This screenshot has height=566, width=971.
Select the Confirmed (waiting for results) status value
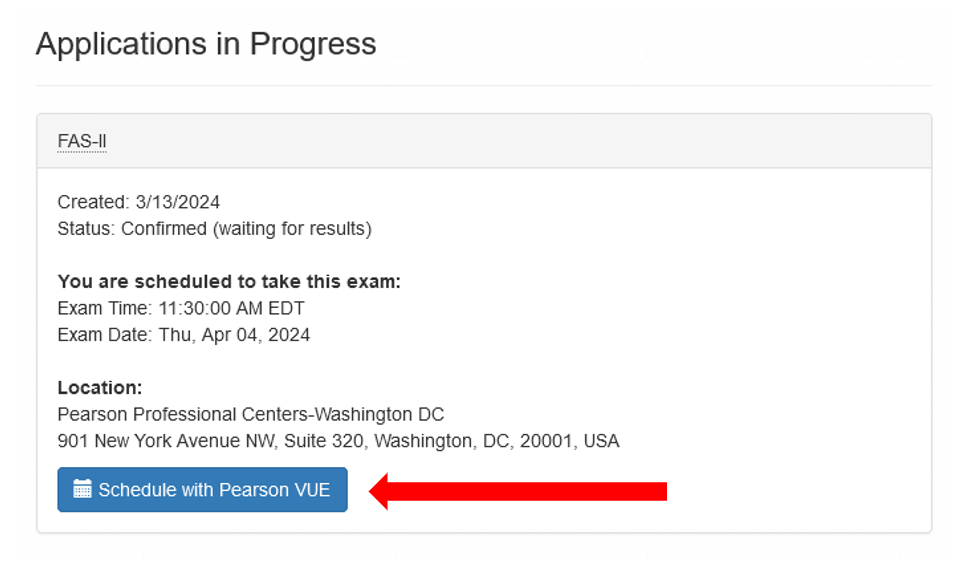(x=246, y=229)
